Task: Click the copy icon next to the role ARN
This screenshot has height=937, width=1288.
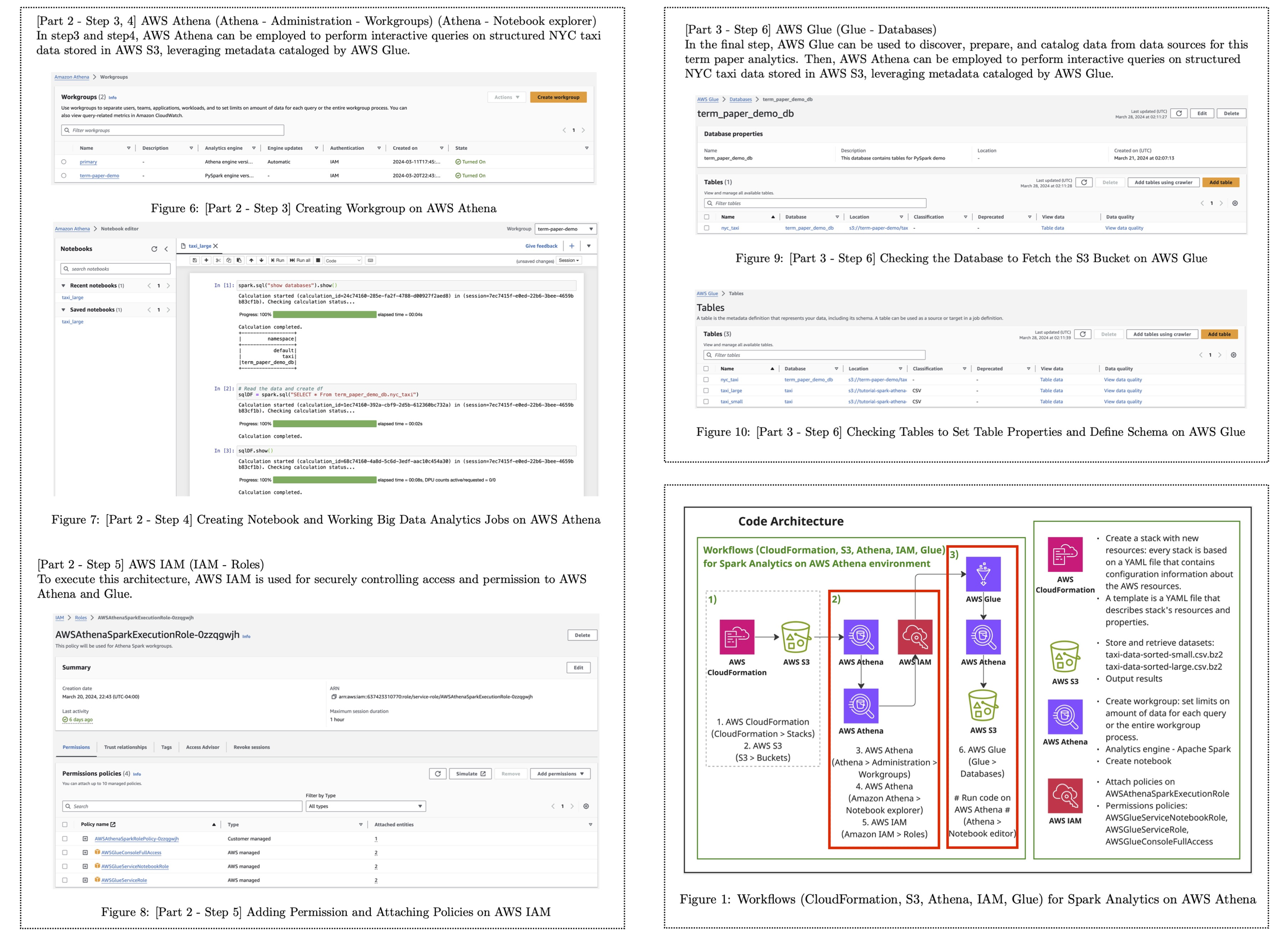Action: (334, 697)
